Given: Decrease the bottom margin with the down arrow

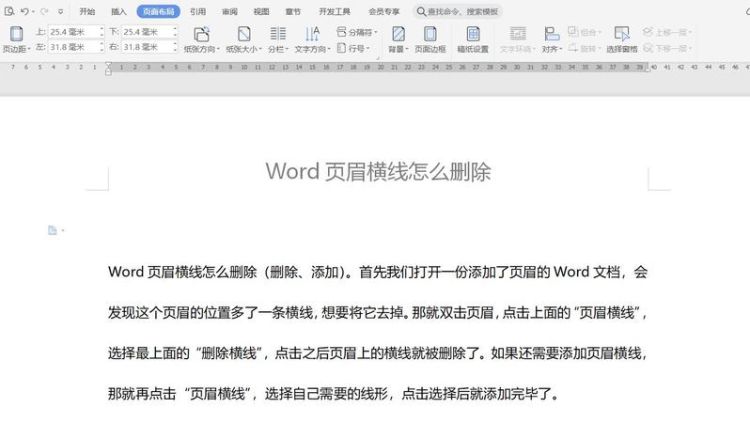Looking at the screenshot, I should click(x=175, y=35).
